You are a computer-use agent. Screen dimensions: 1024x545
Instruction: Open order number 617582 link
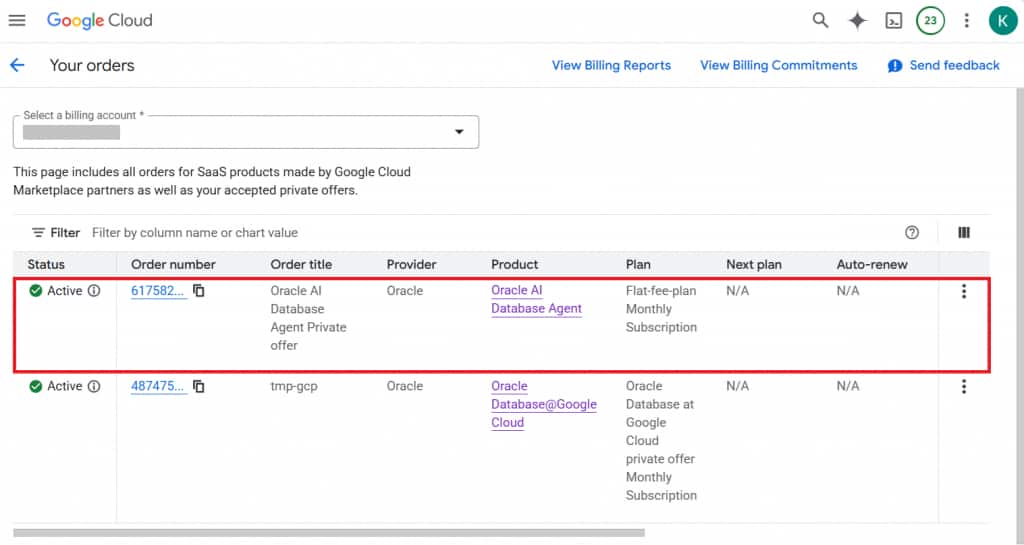point(157,290)
